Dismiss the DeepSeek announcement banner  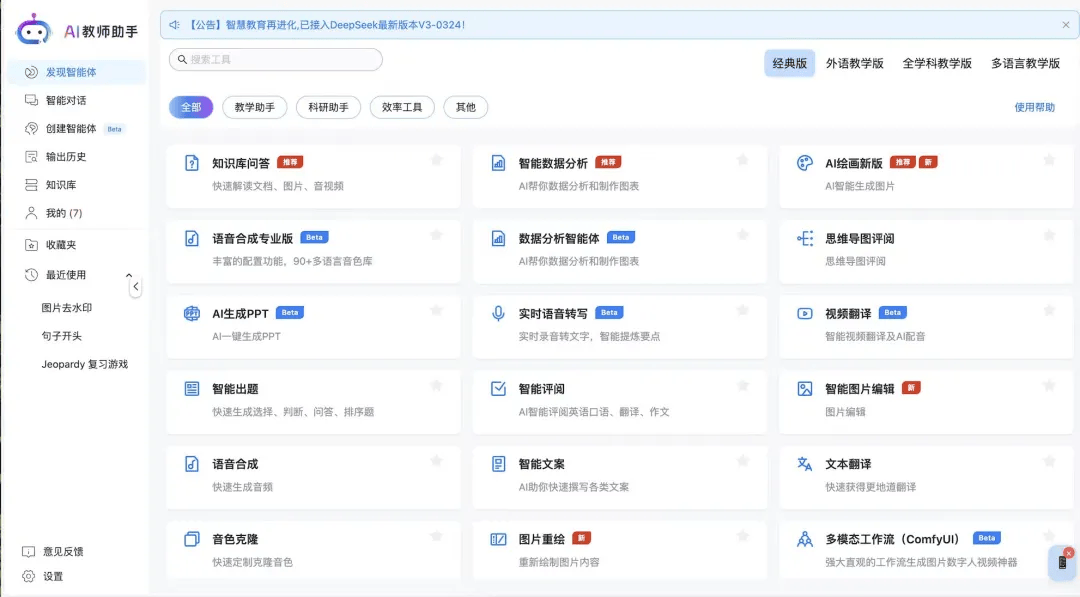(1065, 25)
